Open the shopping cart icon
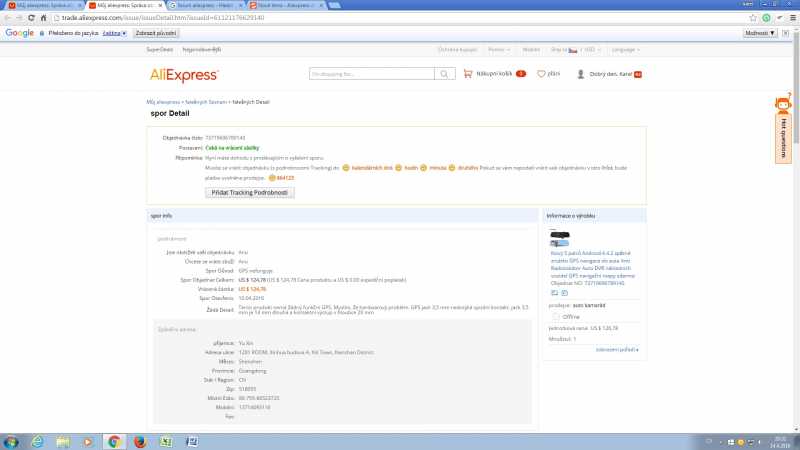The image size is (800, 450). (468, 74)
